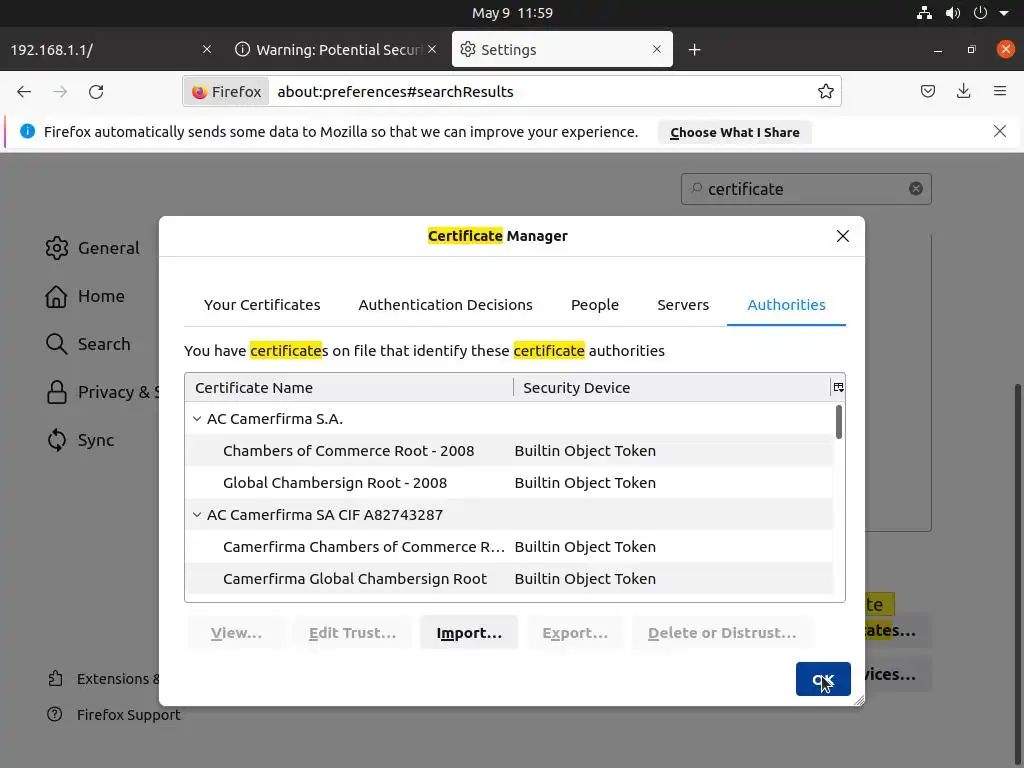The height and width of the screenshot is (768, 1024).
Task: Click the date and time in top bar
Action: [512, 12]
